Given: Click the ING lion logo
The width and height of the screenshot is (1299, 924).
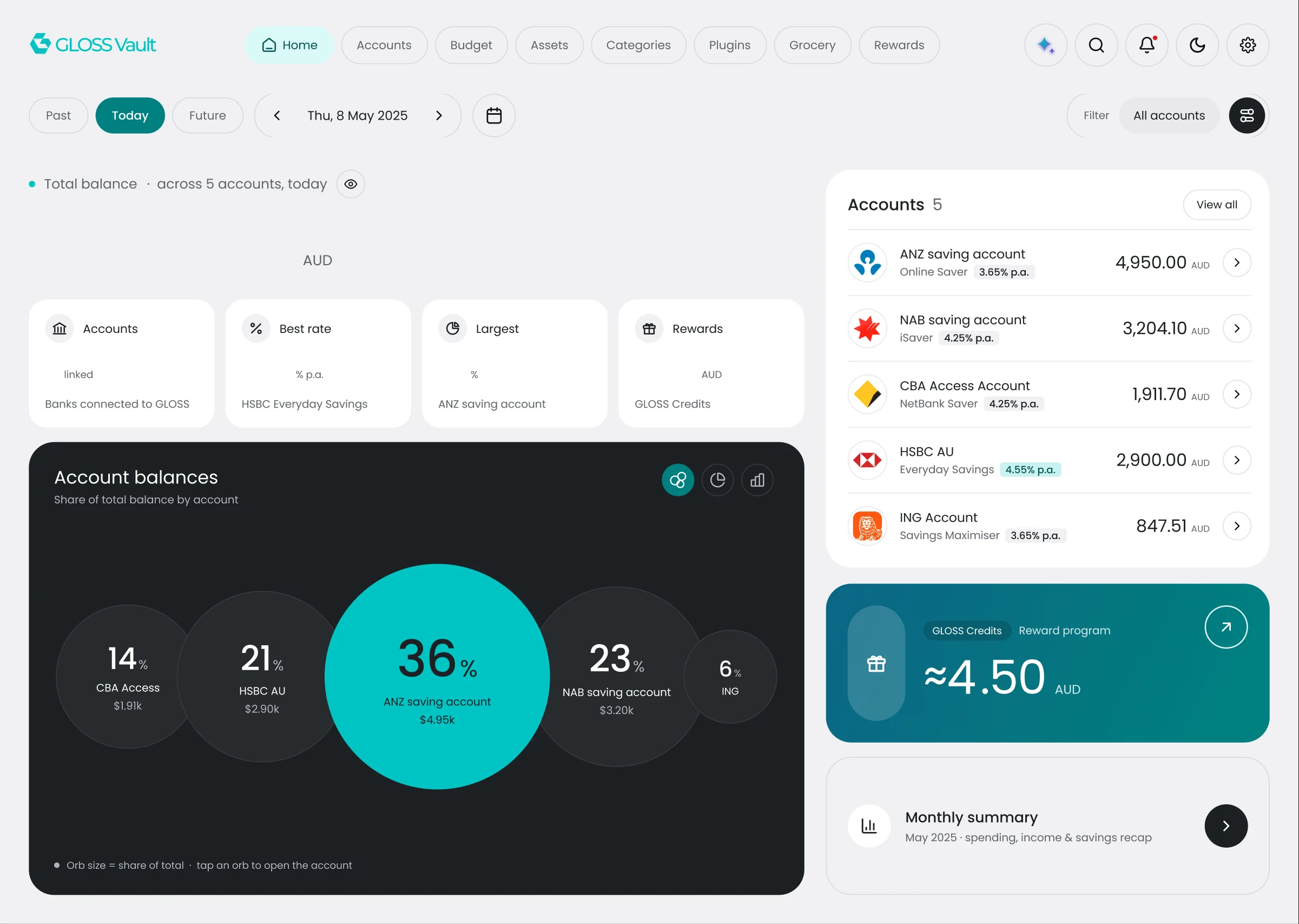Looking at the screenshot, I should point(867,526).
